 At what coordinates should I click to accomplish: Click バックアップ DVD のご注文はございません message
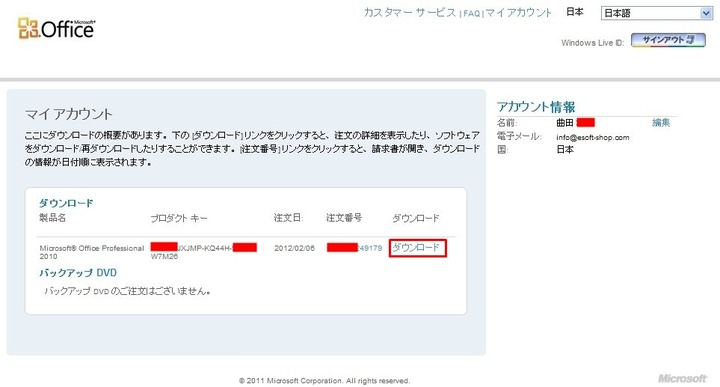[127, 291]
